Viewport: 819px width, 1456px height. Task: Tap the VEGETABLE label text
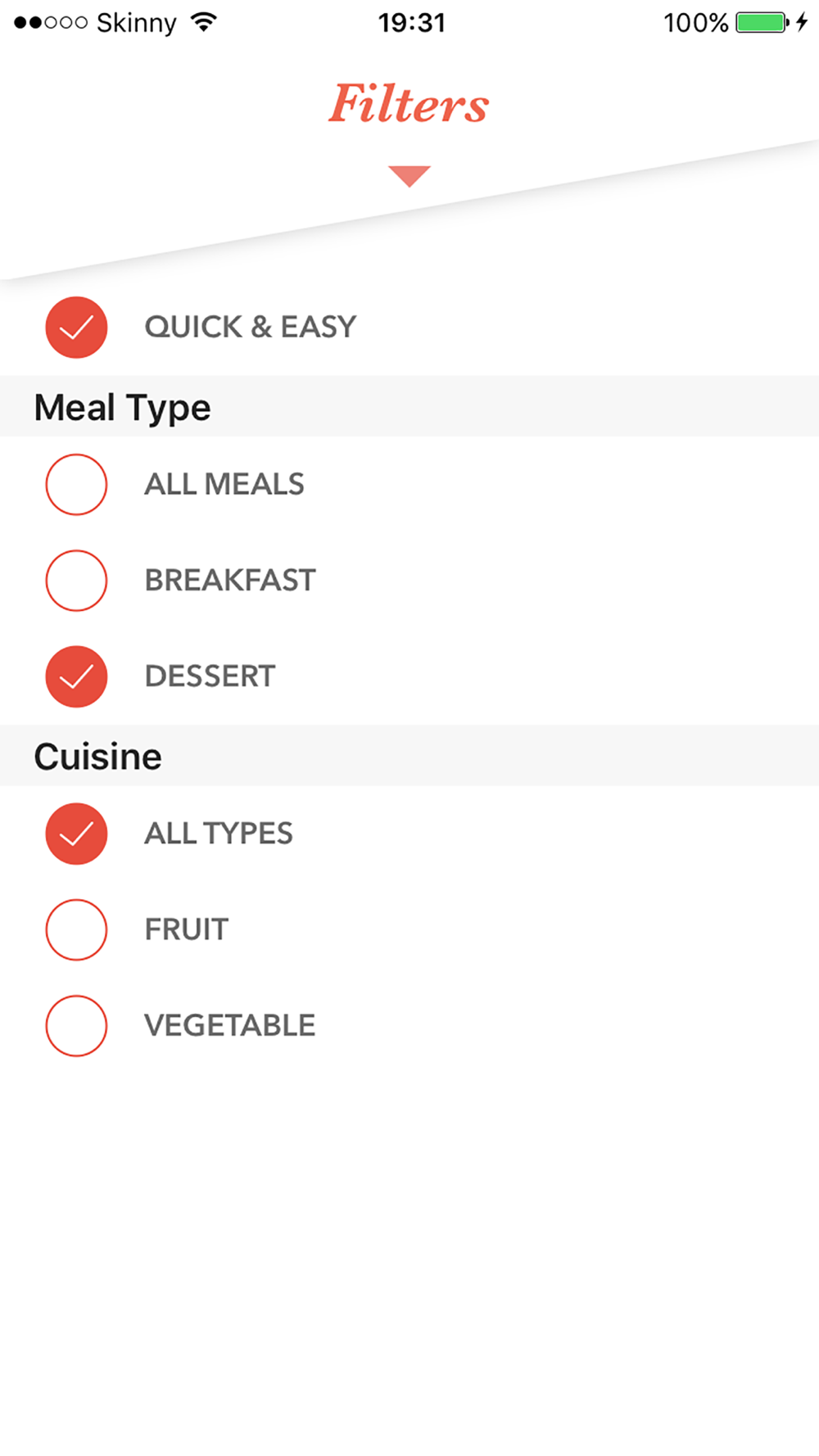230,1025
